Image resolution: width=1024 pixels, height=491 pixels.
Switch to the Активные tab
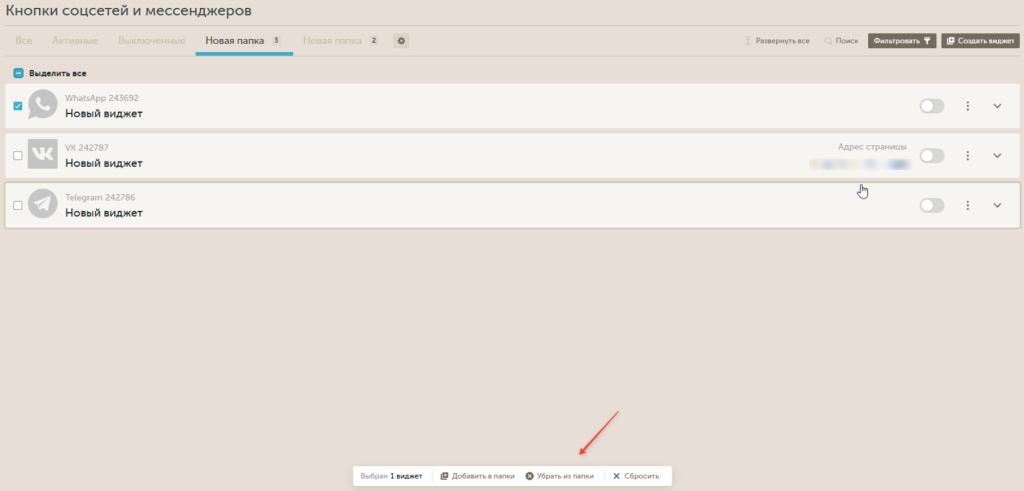(75, 41)
